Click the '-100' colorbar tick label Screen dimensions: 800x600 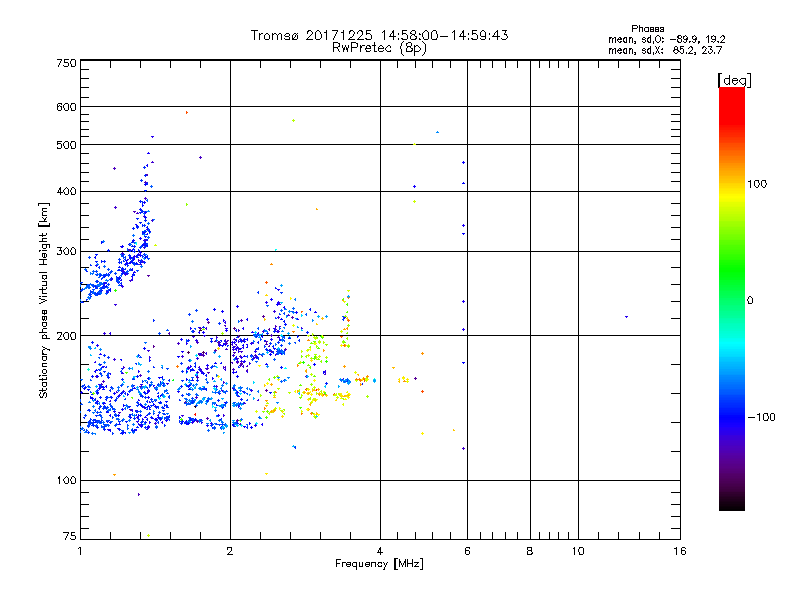pos(761,417)
